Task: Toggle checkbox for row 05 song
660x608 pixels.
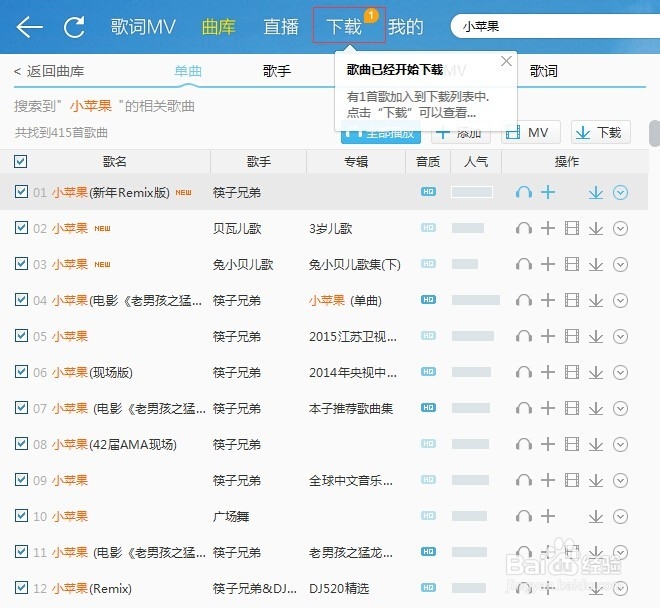Action: (21, 336)
